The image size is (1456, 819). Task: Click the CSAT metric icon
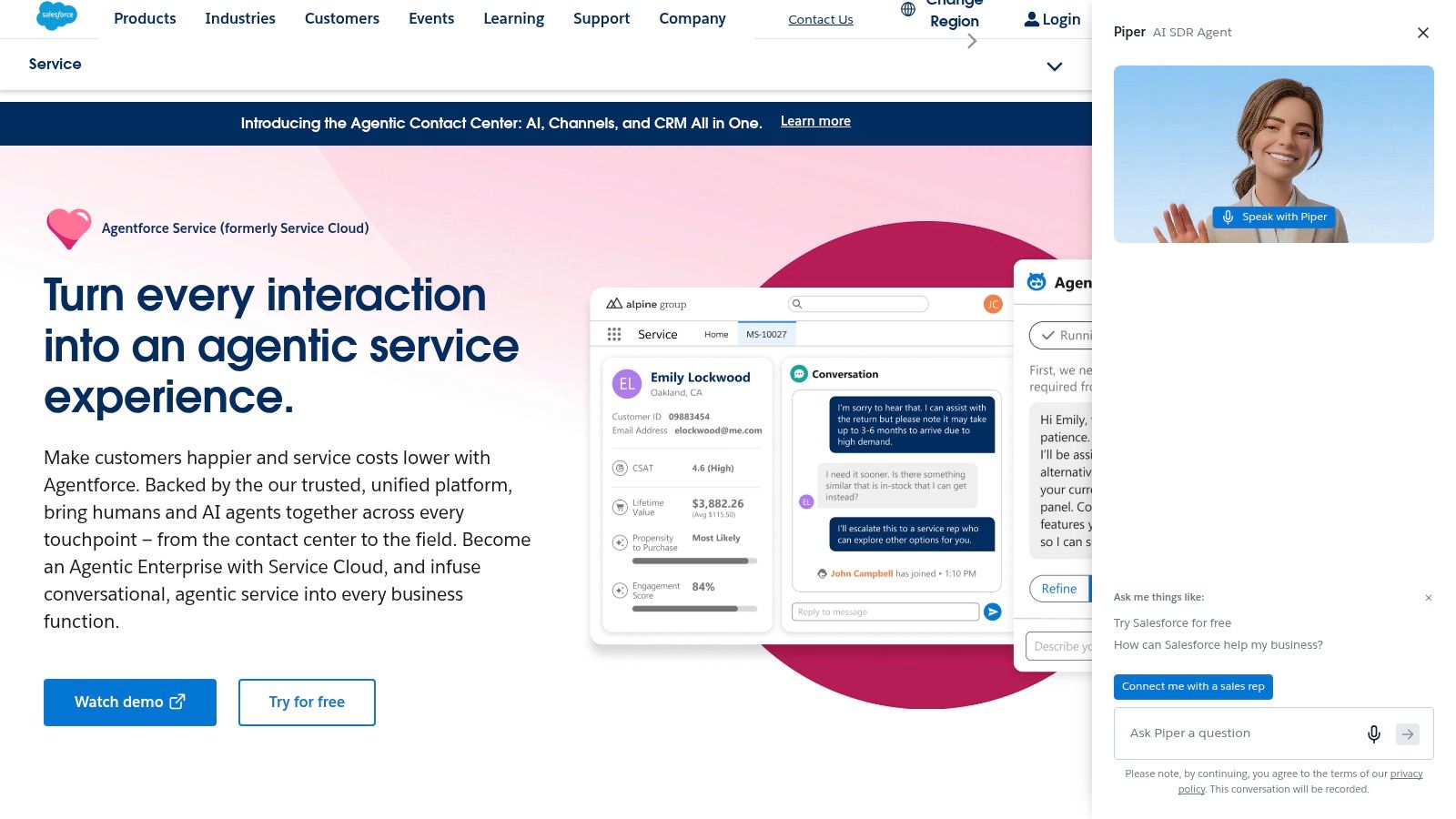pos(620,469)
